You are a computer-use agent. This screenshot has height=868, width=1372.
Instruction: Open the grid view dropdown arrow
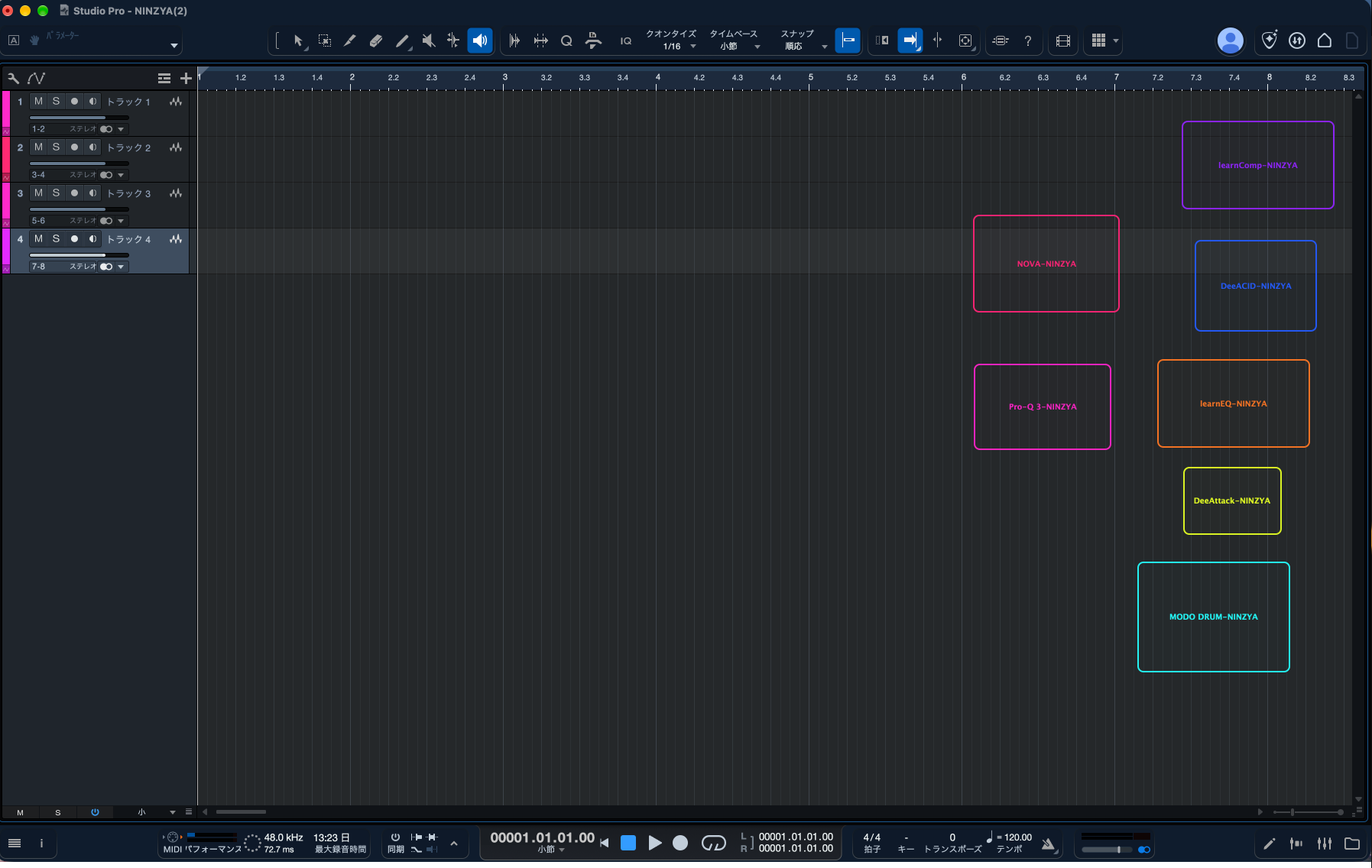click(1116, 41)
